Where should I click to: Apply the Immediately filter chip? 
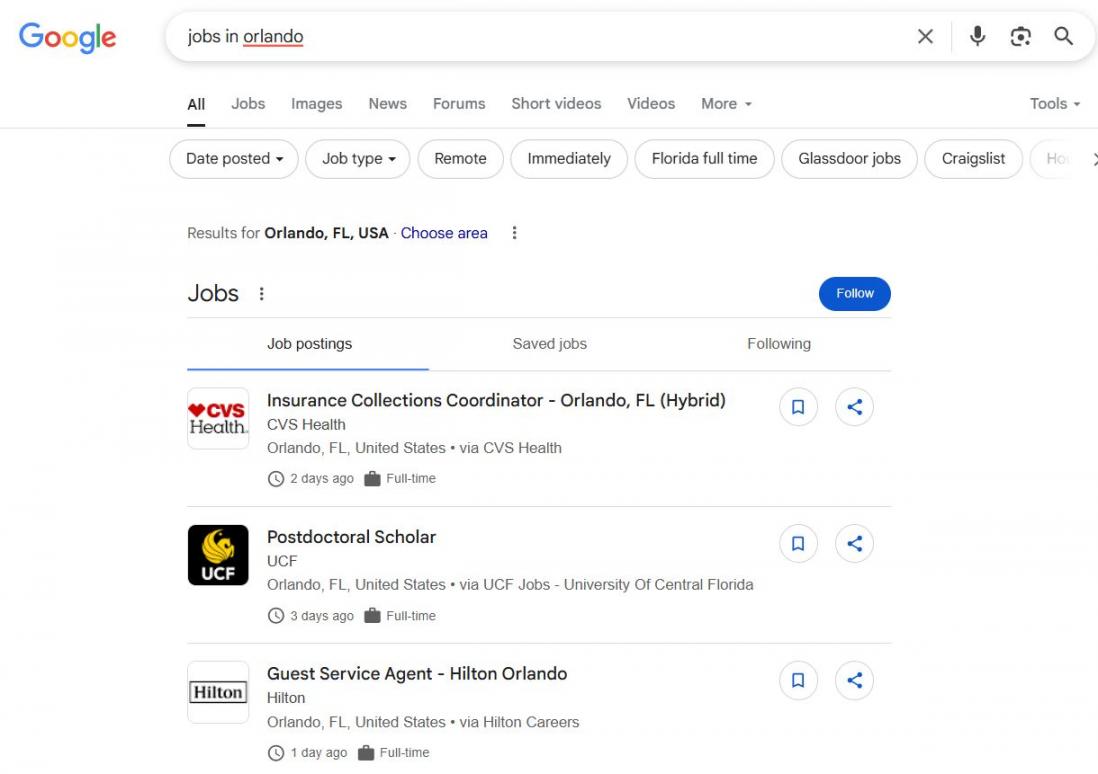(x=569, y=159)
